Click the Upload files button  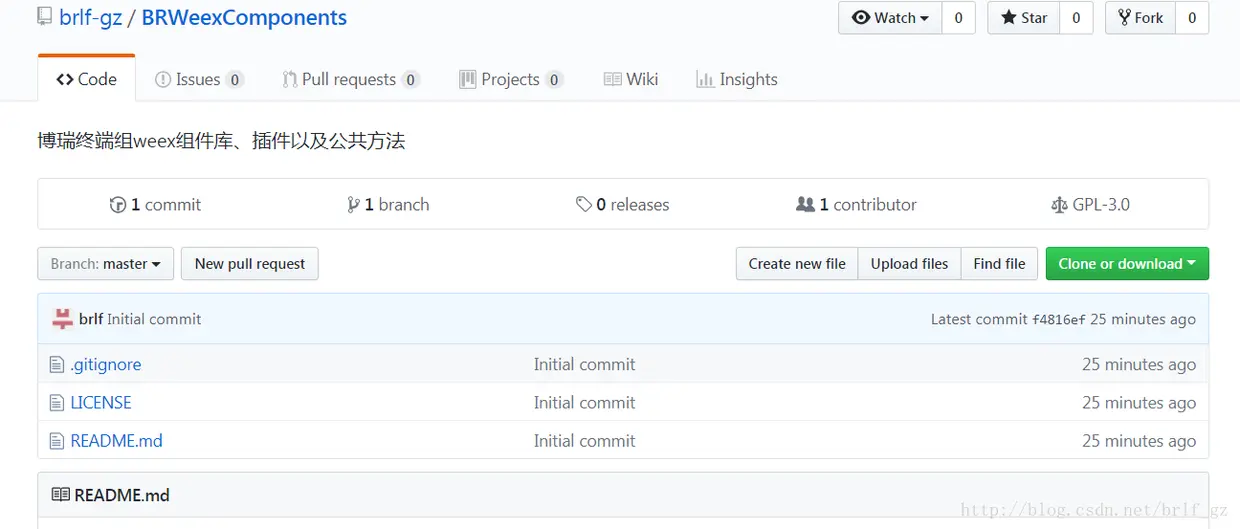[x=909, y=264]
